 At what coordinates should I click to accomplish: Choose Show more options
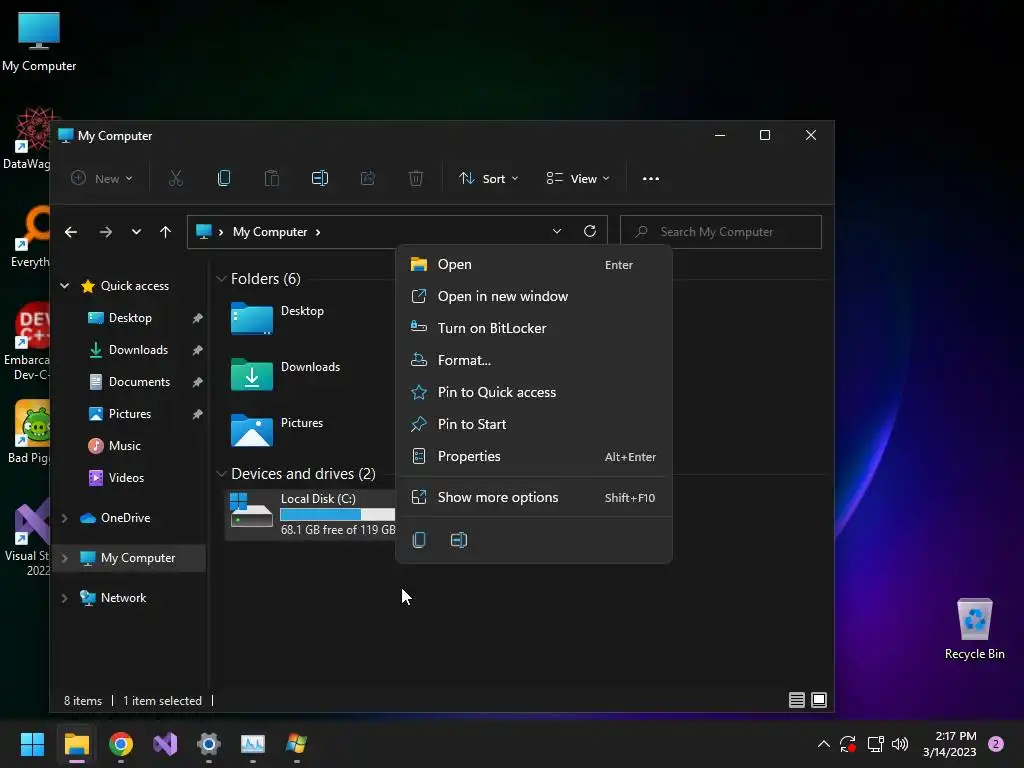pyautogui.click(x=534, y=498)
